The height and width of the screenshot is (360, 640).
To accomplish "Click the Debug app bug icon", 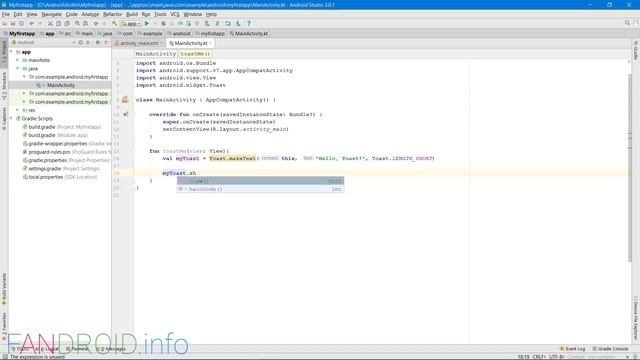I will pyautogui.click(x=163, y=24).
